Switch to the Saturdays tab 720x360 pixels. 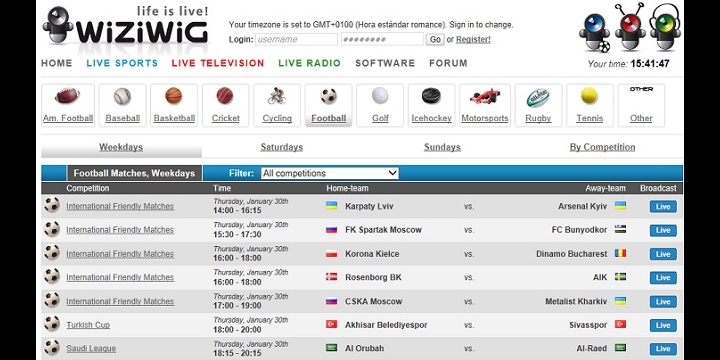281,147
